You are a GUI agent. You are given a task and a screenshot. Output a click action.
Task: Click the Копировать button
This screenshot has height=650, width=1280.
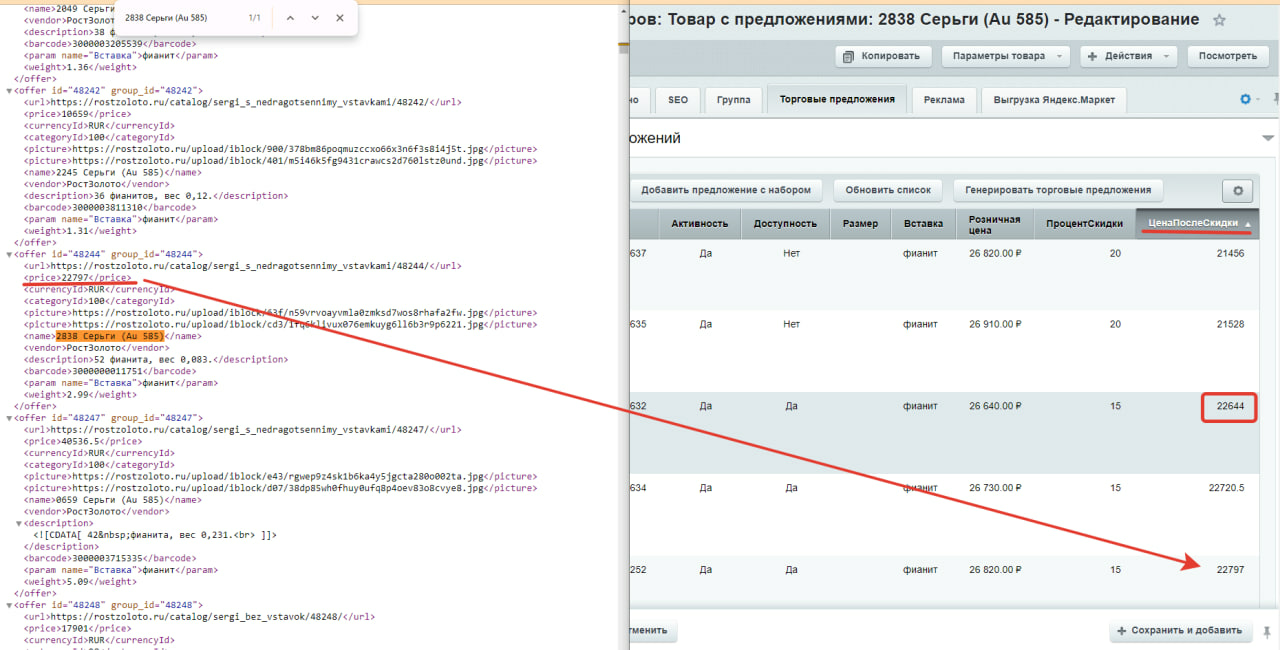pos(883,56)
